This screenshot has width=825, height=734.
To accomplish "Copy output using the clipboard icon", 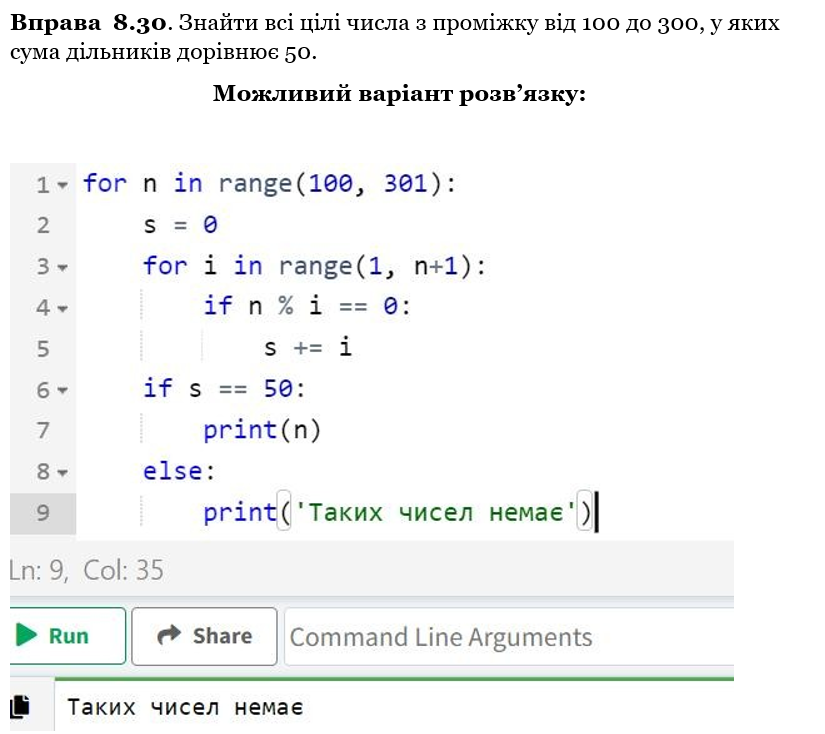I will [20, 706].
